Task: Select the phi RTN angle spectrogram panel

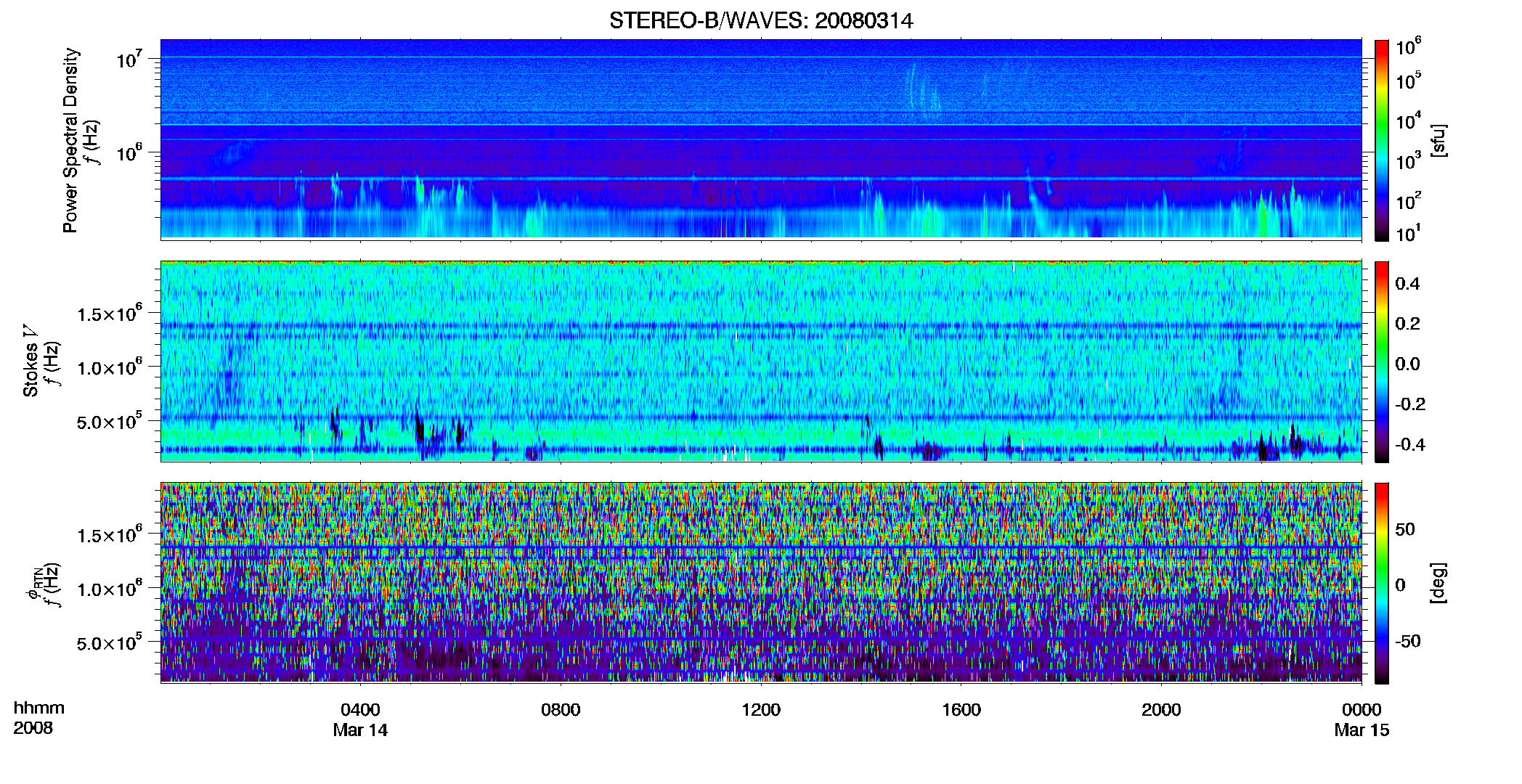Action: (x=761, y=582)
